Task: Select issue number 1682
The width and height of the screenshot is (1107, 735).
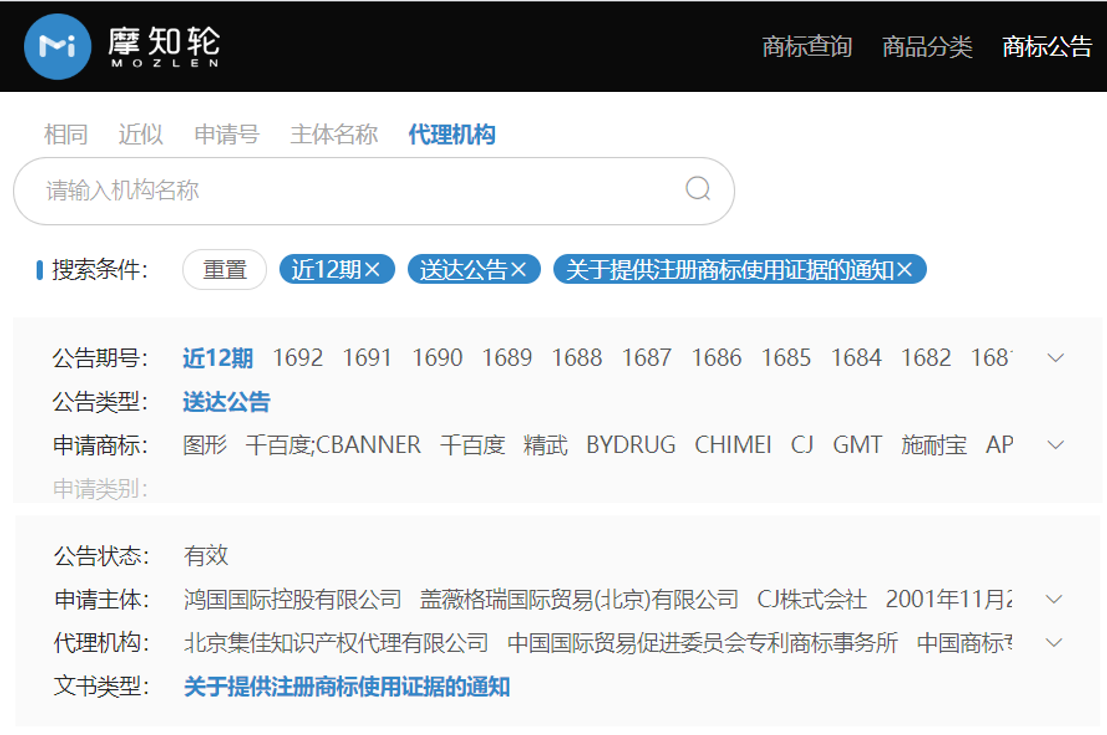Action: [926, 358]
